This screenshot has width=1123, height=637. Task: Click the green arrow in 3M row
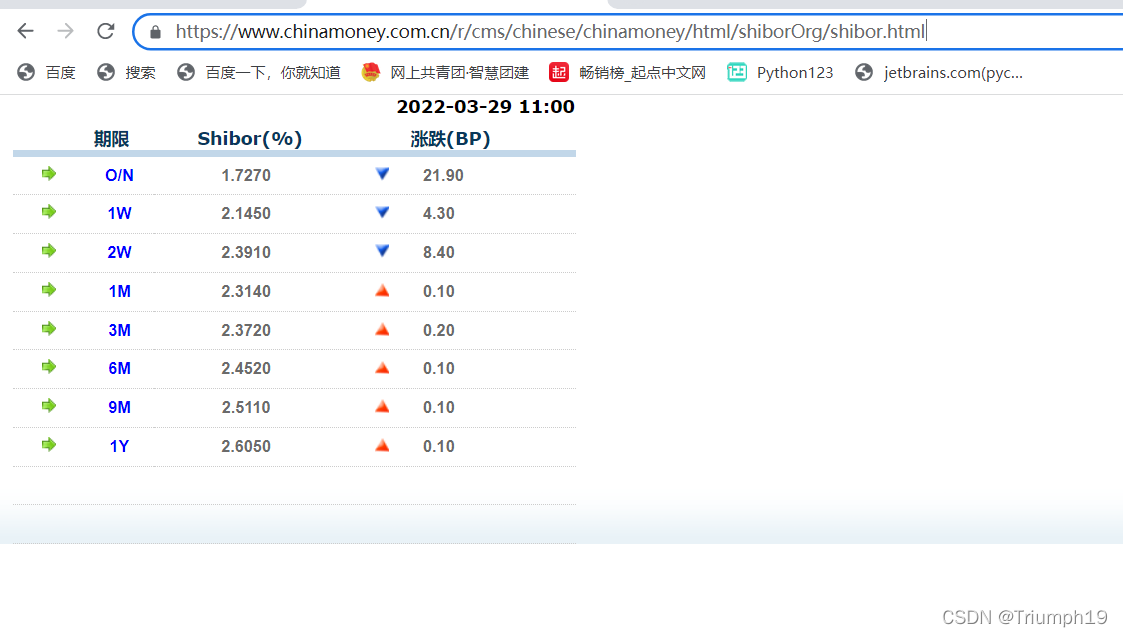(x=49, y=328)
